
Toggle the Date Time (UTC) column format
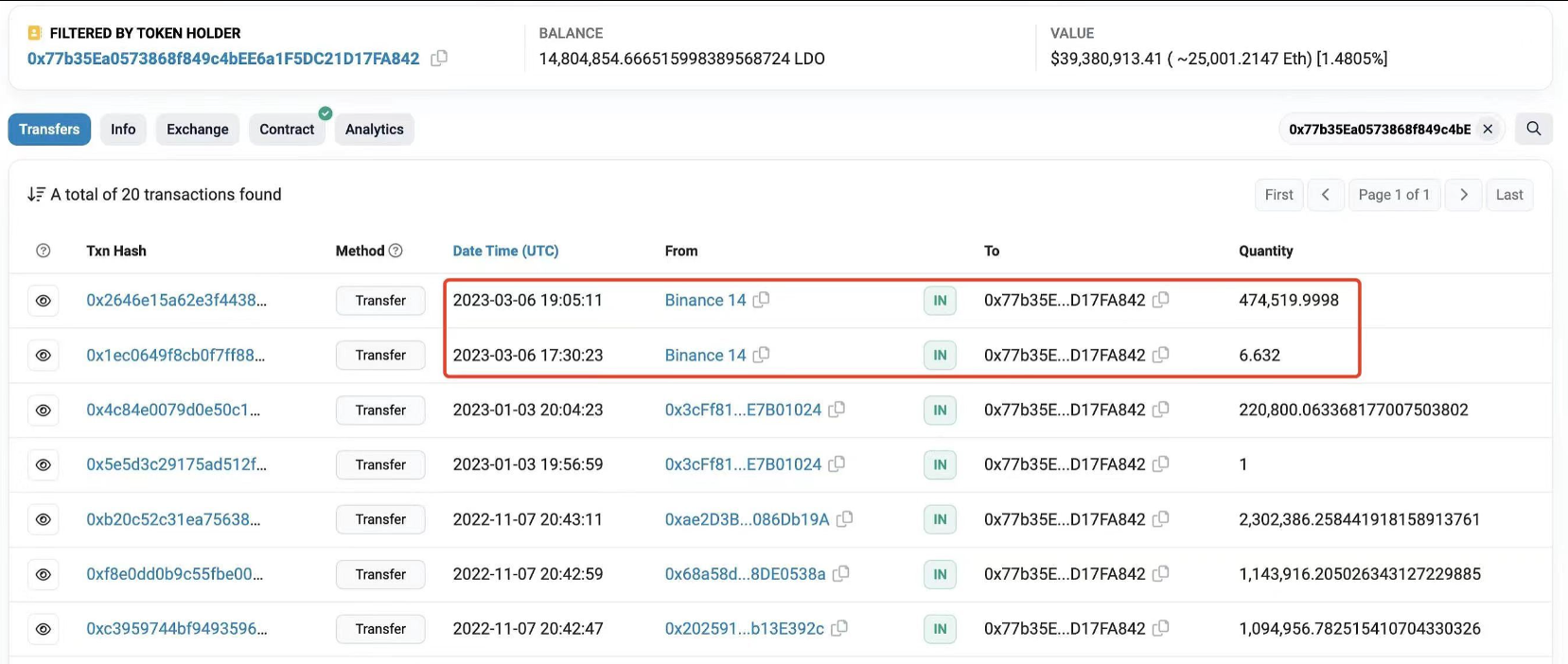point(505,251)
